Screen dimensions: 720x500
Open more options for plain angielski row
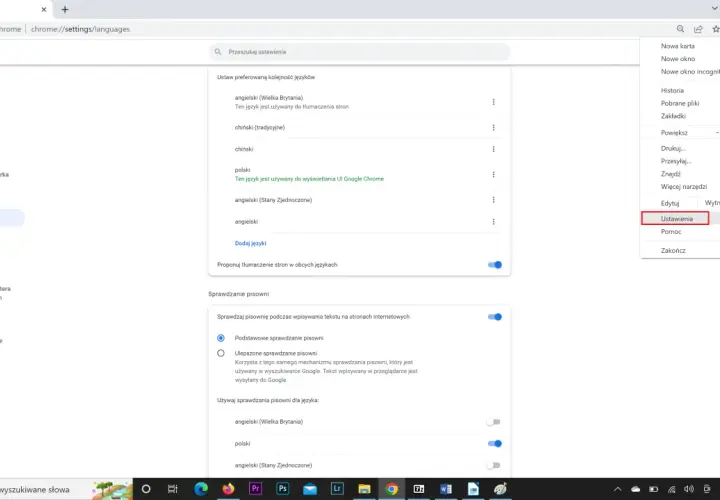tap(494, 222)
